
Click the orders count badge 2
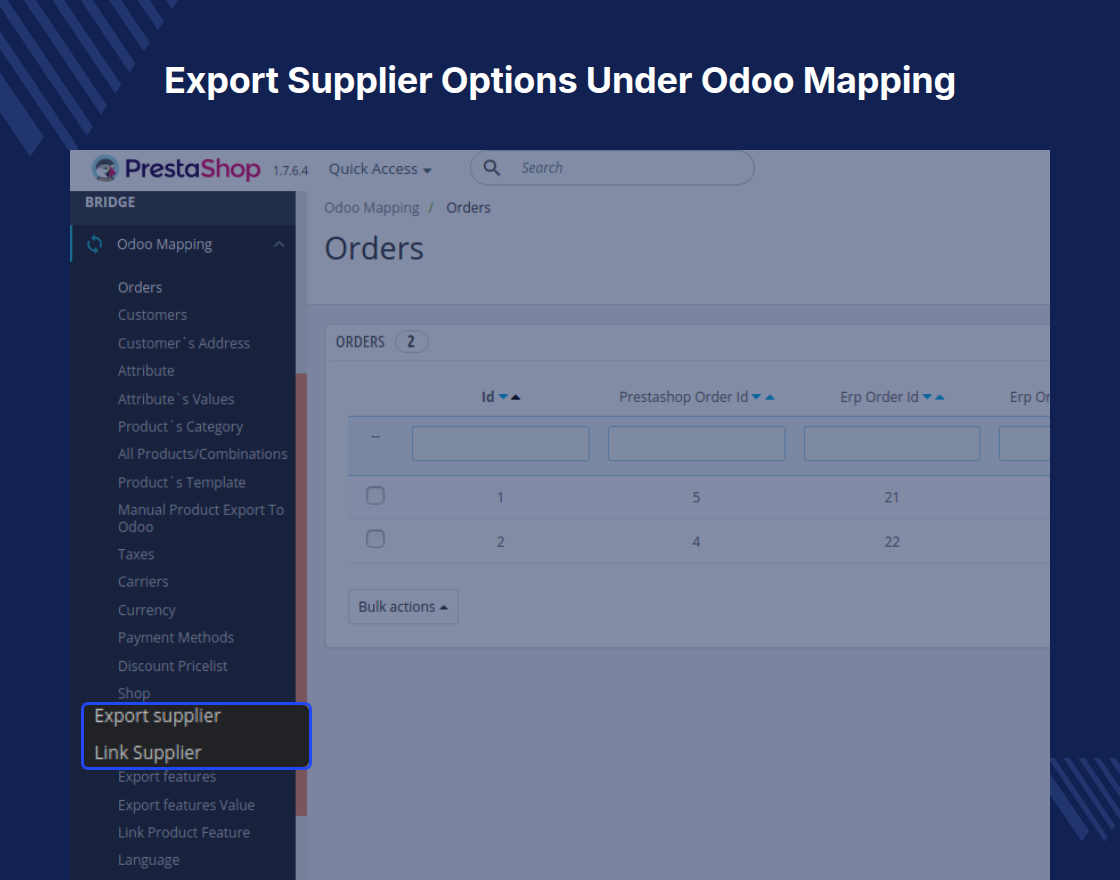[x=411, y=342]
